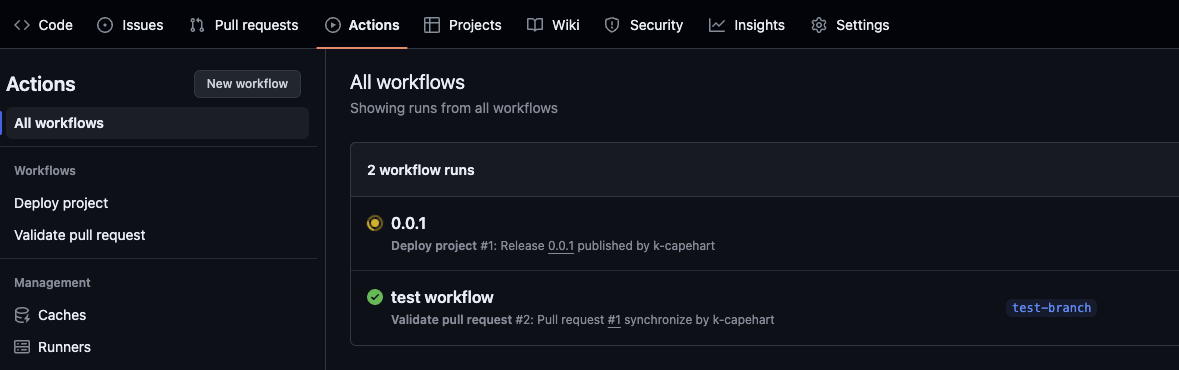Click the test-branch label
The height and width of the screenshot is (370, 1179).
point(1051,308)
